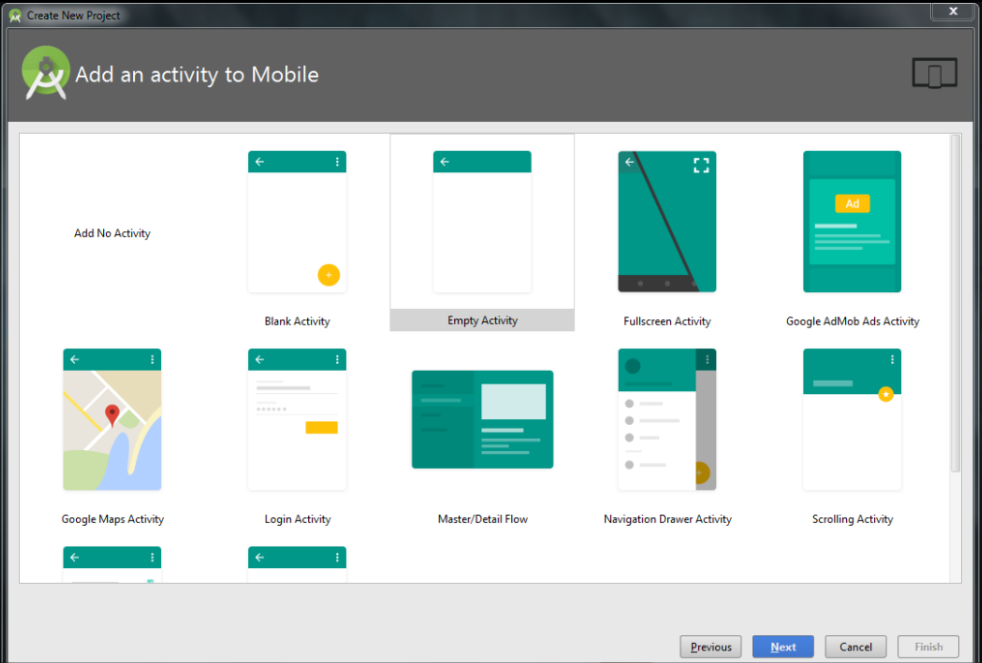Select the Add No Activity option
The image size is (982, 663).
click(112, 233)
